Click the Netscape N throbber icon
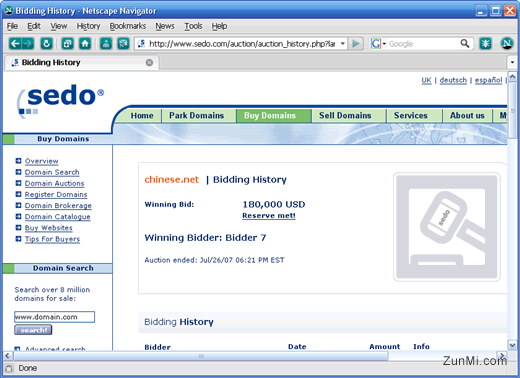 (x=507, y=43)
